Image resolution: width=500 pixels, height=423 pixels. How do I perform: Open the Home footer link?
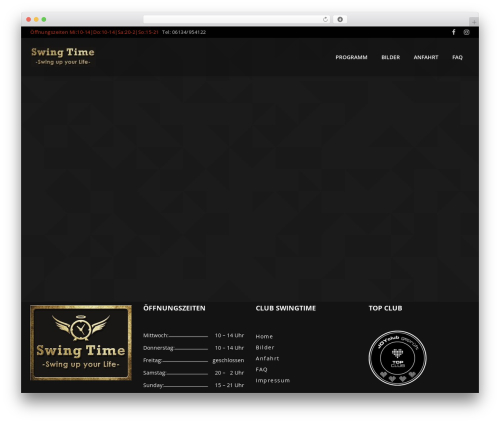264,336
